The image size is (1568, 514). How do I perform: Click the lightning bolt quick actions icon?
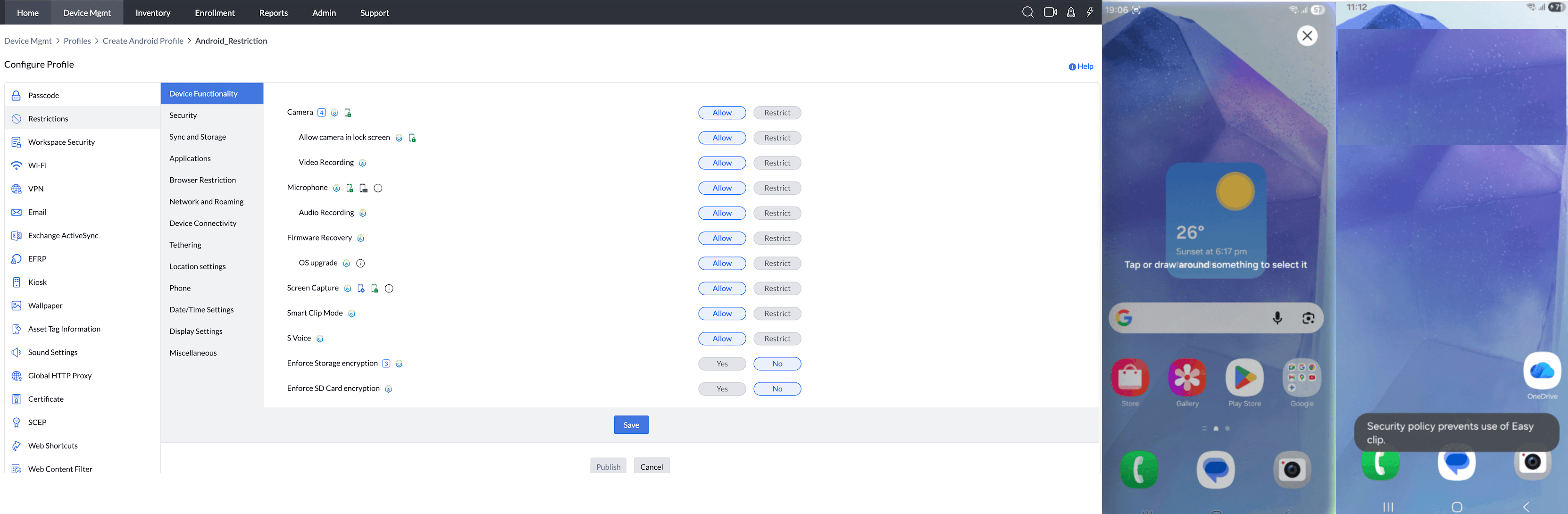pyautogui.click(x=1090, y=12)
